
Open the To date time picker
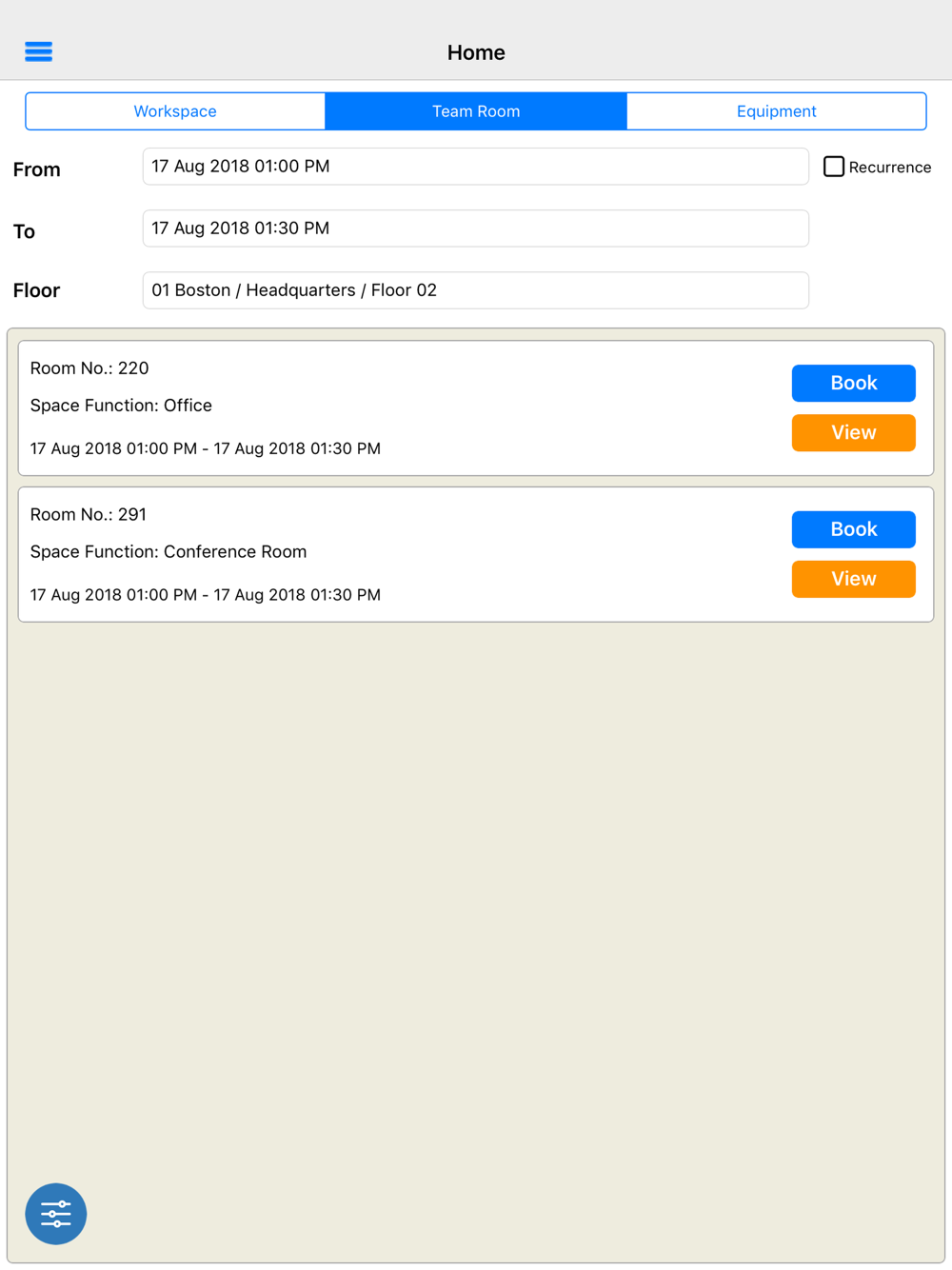476,228
